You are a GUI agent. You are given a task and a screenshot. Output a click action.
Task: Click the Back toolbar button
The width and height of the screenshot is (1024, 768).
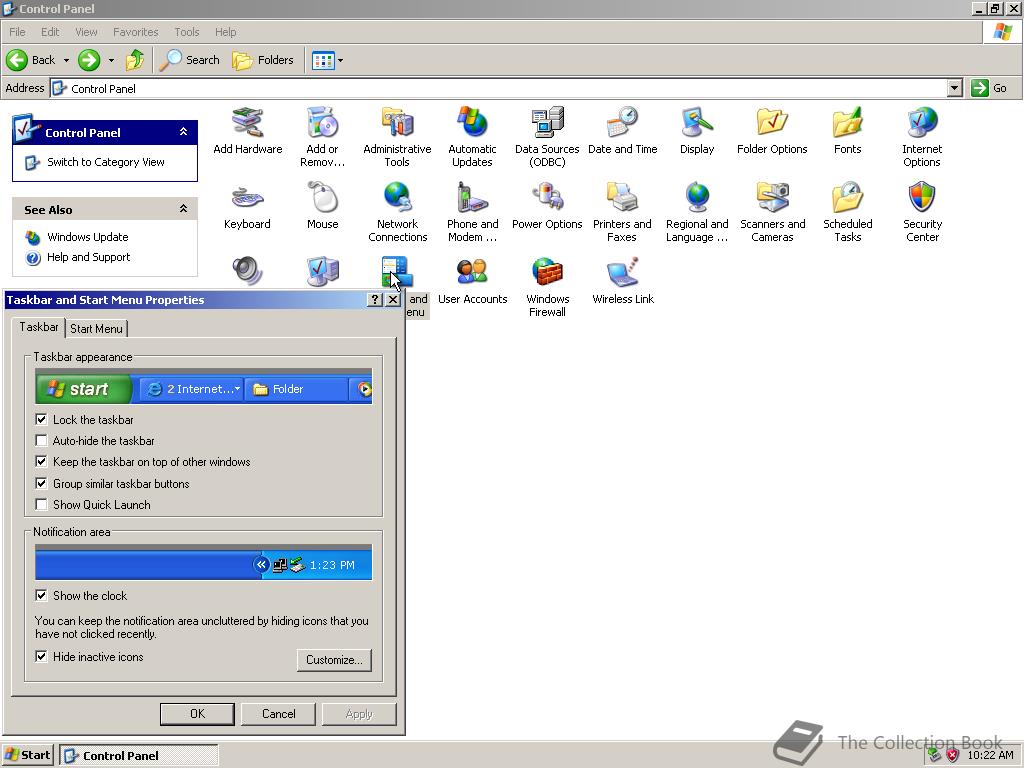click(x=31, y=60)
